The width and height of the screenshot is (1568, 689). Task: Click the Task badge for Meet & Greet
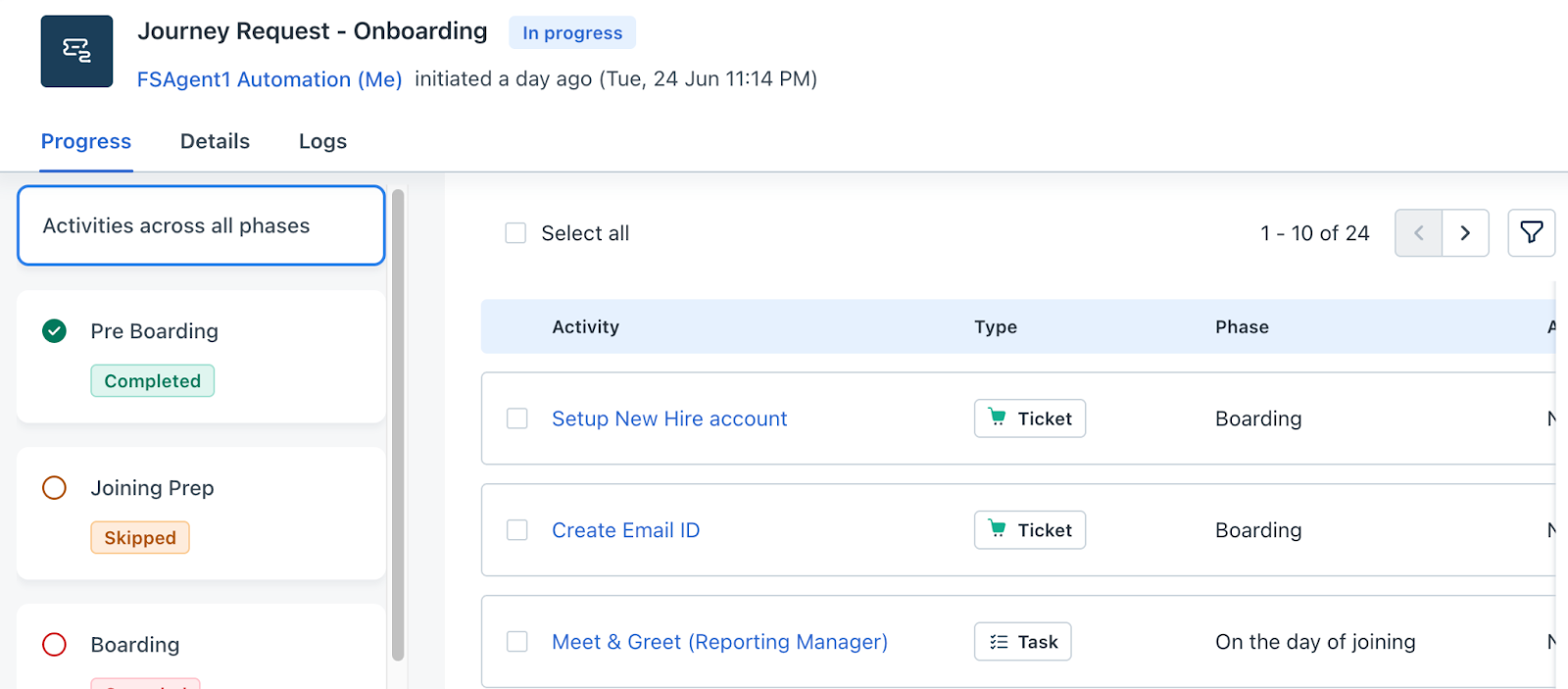[x=1022, y=642]
